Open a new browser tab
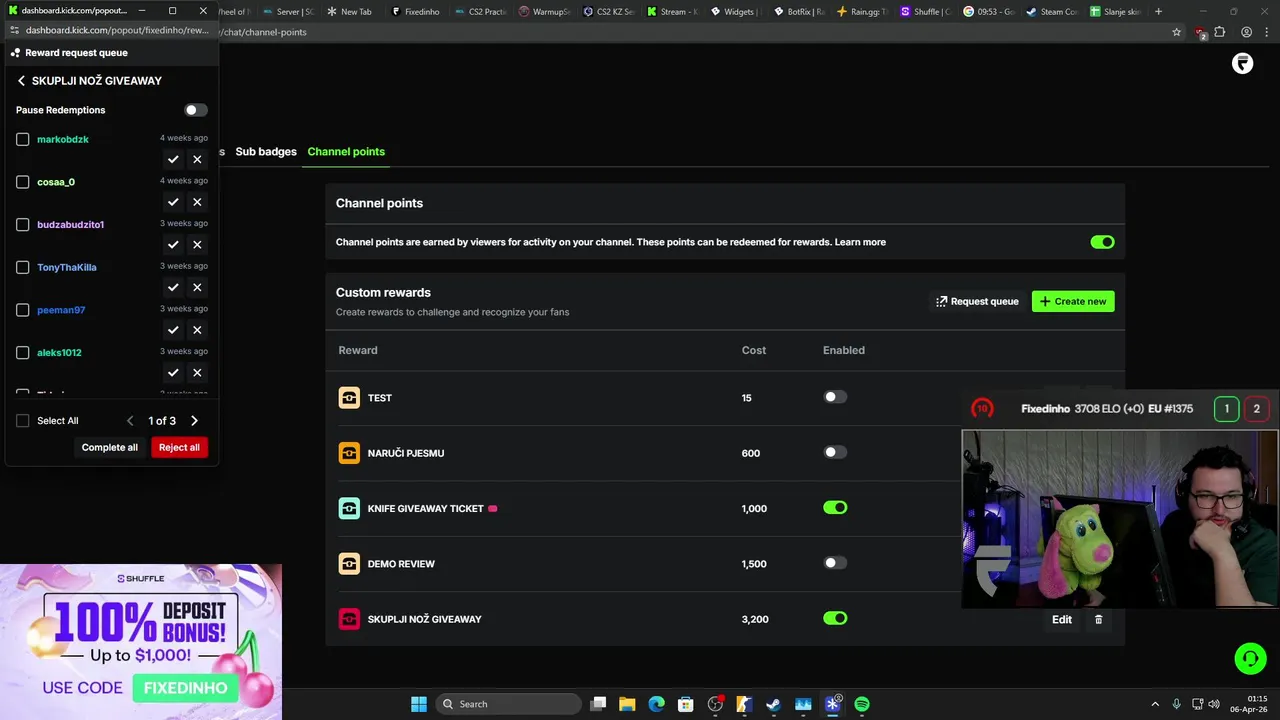Image resolution: width=1280 pixels, height=720 pixels. [x=1158, y=11]
